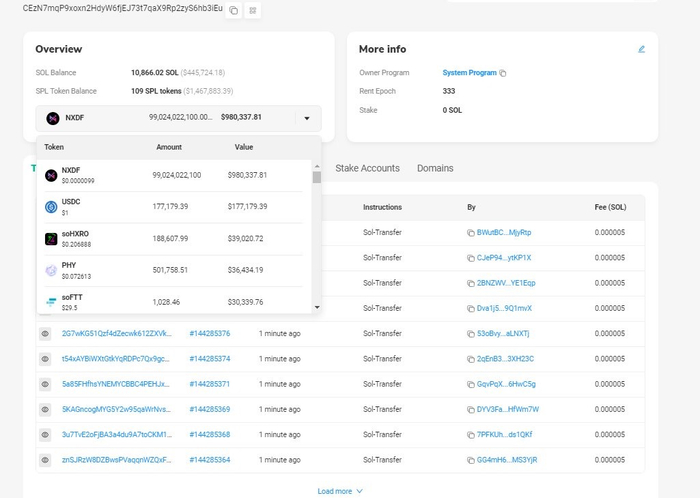Open the System Program link
This screenshot has height=498, width=700.
click(469, 73)
